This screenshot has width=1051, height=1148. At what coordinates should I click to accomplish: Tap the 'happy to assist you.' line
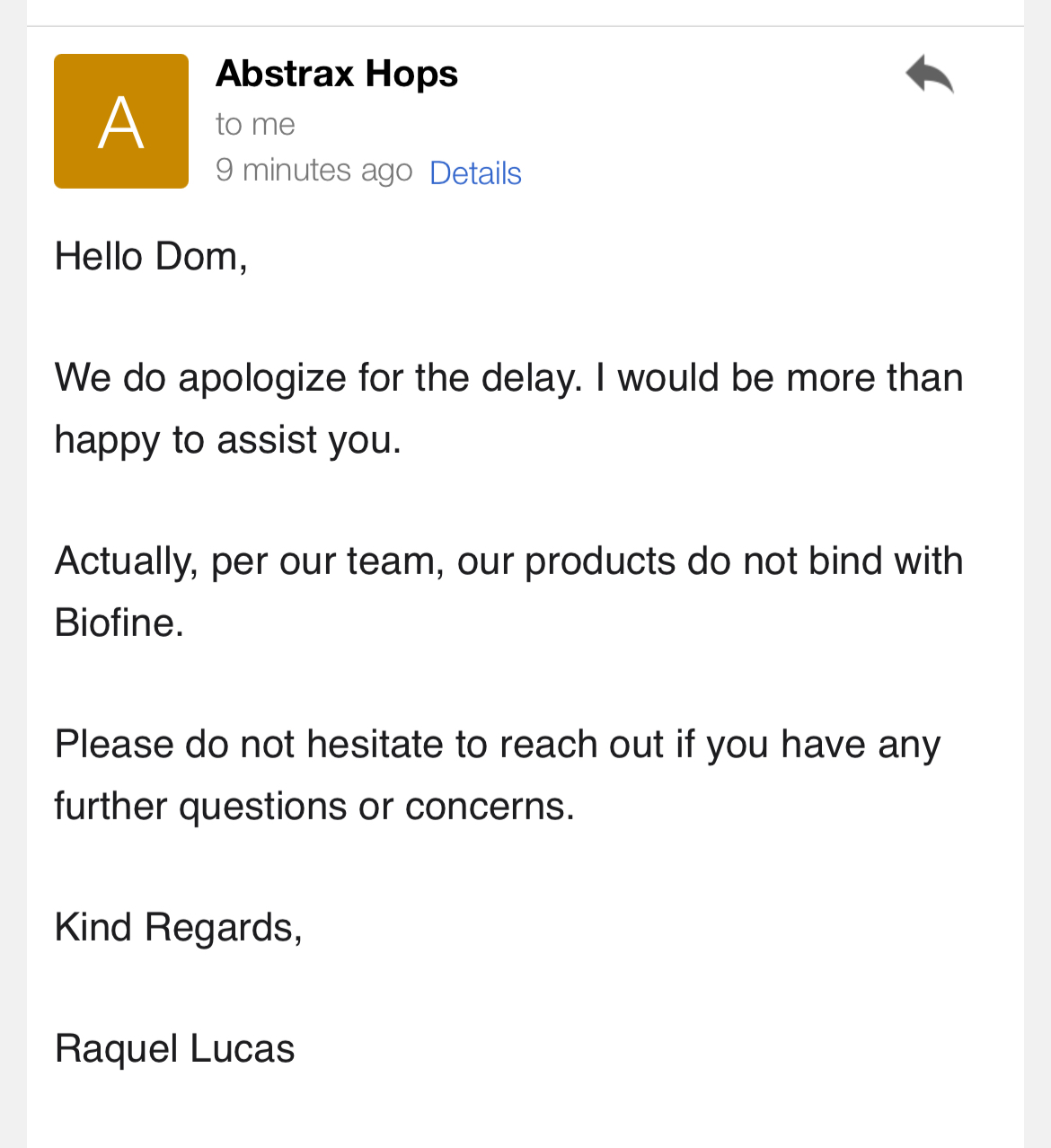(228, 440)
